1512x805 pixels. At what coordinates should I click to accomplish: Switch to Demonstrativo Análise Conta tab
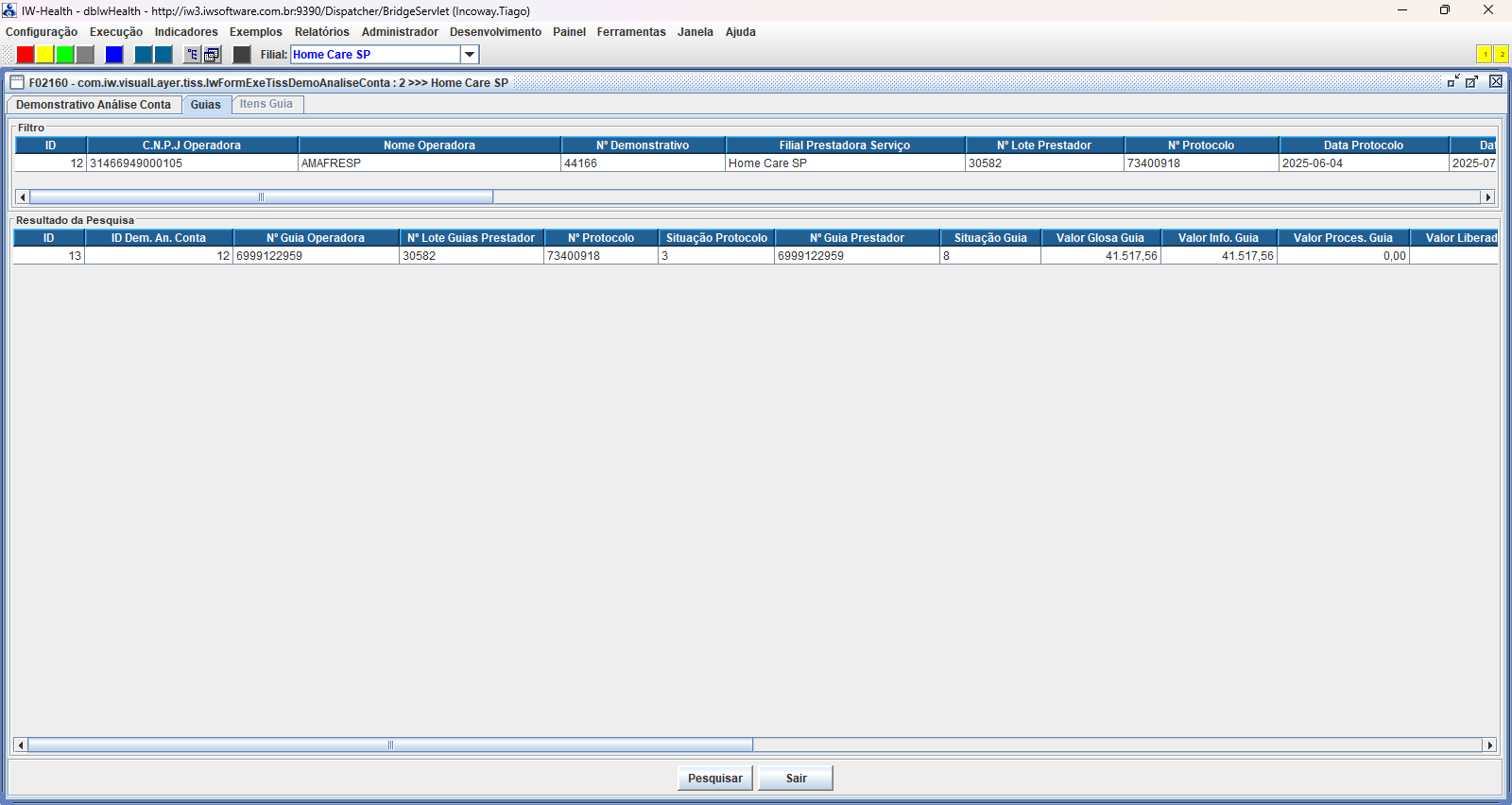(94, 105)
